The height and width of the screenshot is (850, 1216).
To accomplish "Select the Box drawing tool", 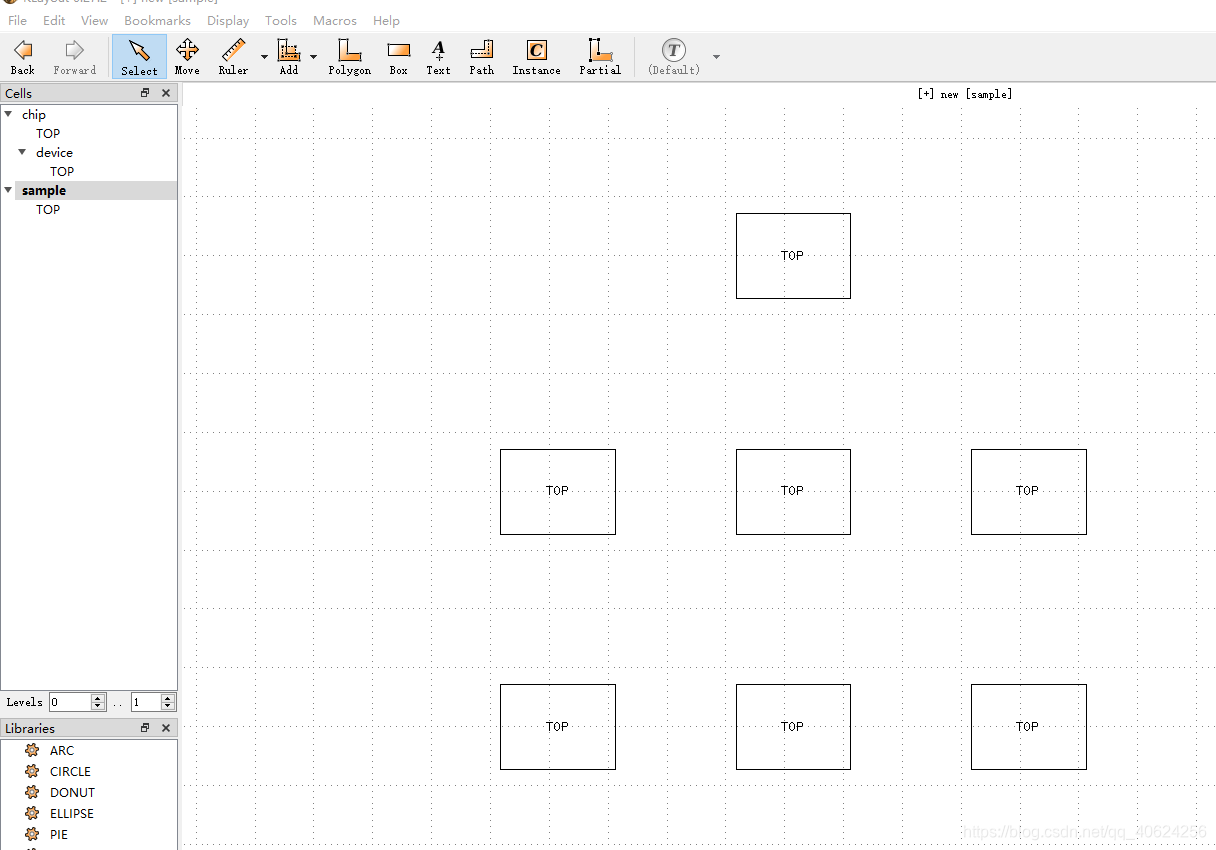I will (399, 57).
